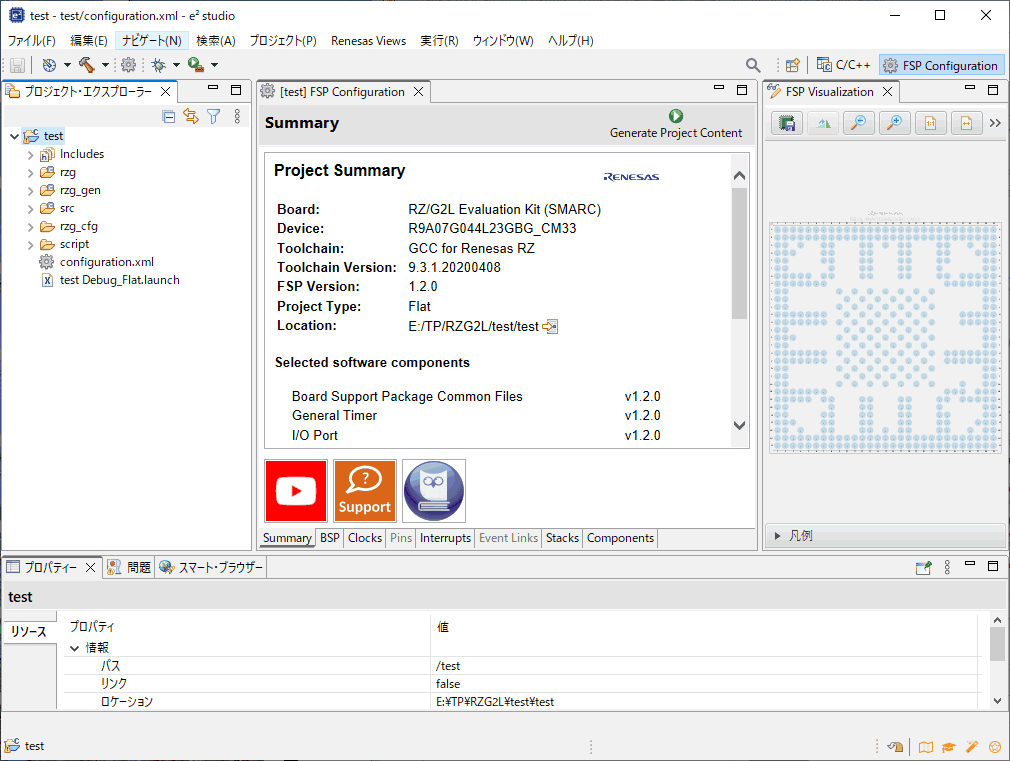The width and height of the screenshot is (1010, 761).
Task: Zoom out in FSP Visualization
Action: [x=859, y=123]
